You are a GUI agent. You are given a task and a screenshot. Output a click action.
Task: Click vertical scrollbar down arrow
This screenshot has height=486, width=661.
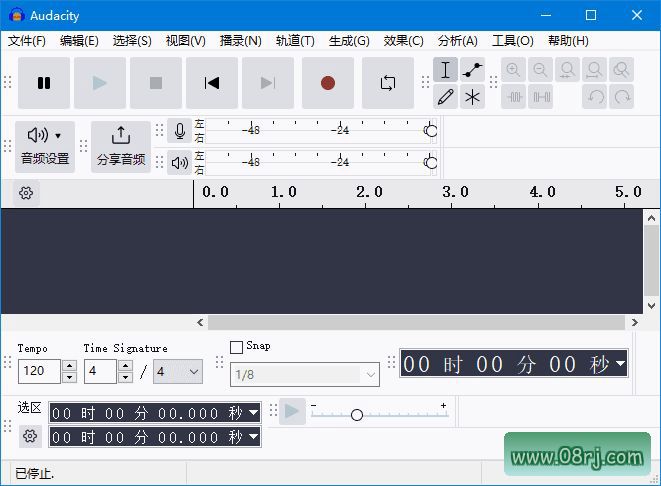[651, 305]
